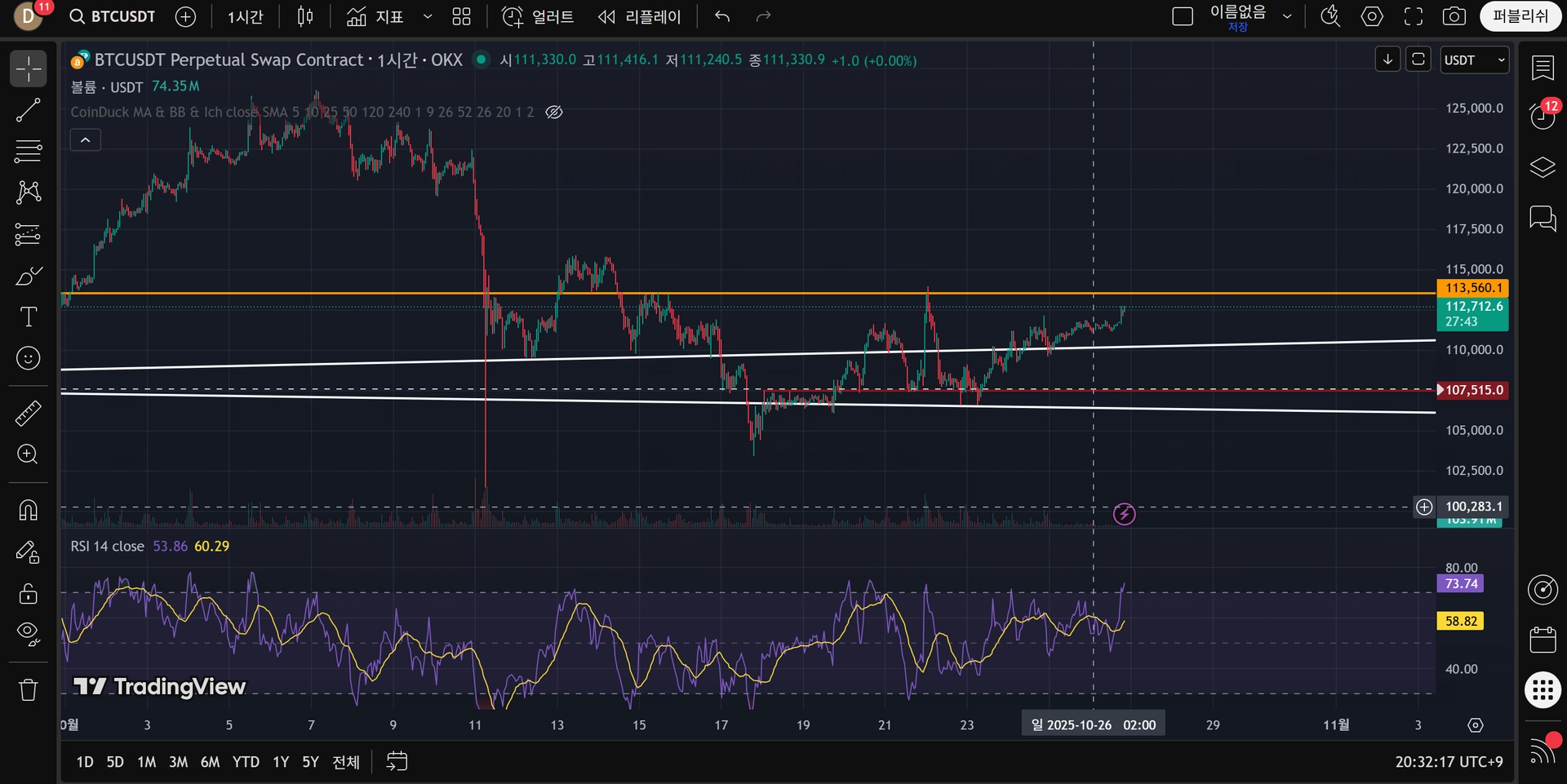Open BTCUSDT symbol search
The height and width of the screenshot is (784, 1567).
[x=113, y=16]
